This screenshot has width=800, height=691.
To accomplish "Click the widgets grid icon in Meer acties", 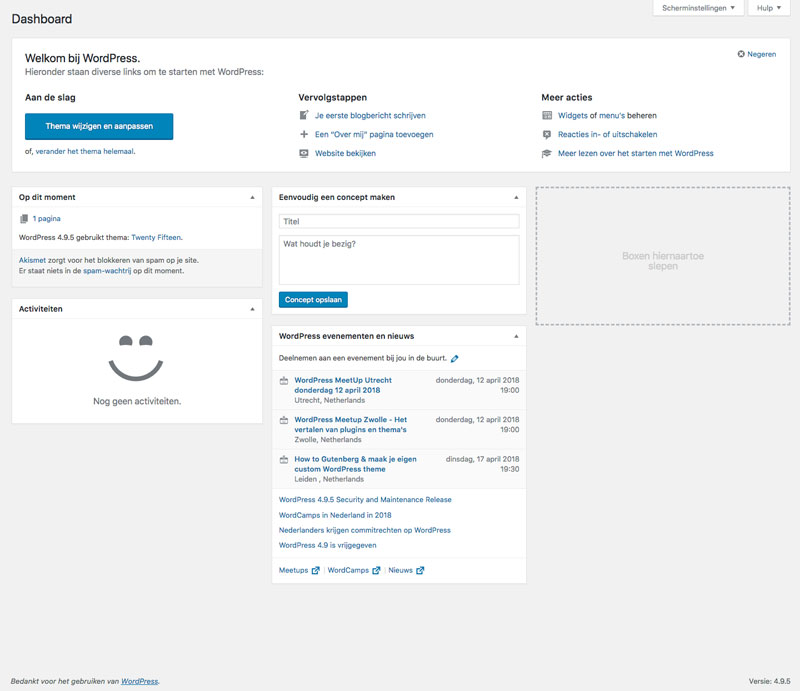I will click(x=546, y=115).
